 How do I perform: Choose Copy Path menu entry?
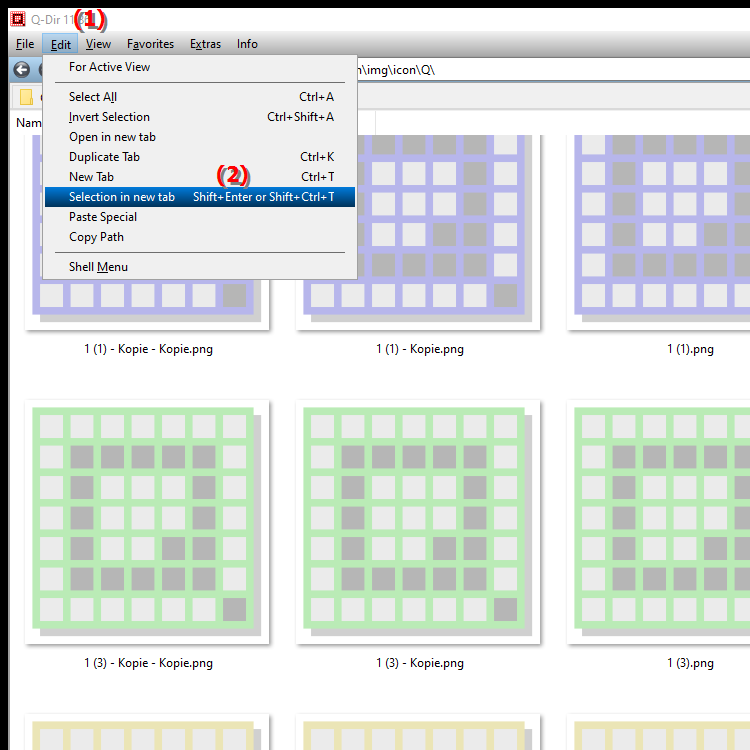pyautogui.click(x=200, y=237)
